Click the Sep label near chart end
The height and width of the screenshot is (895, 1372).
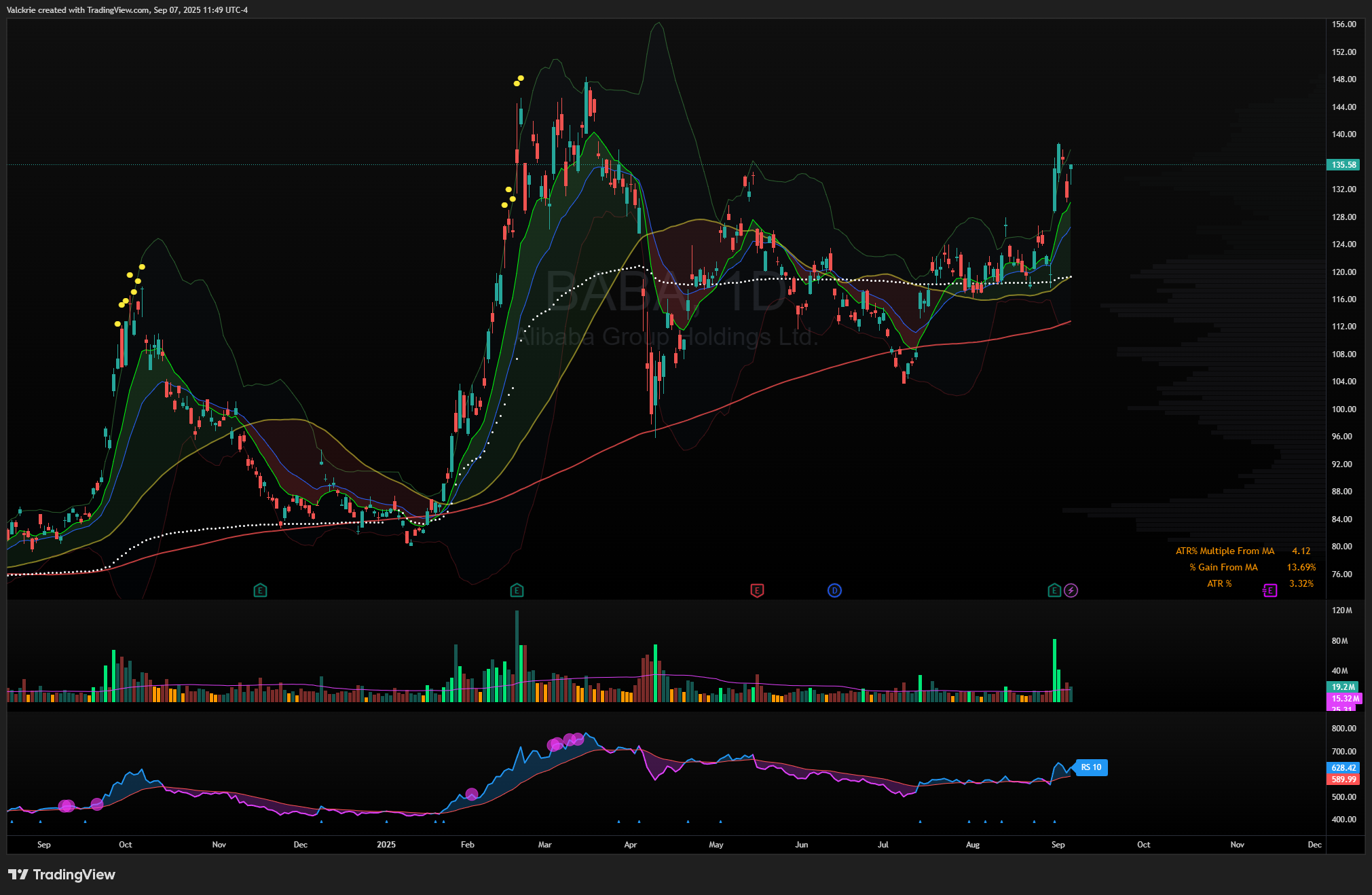click(x=1058, y=845)
